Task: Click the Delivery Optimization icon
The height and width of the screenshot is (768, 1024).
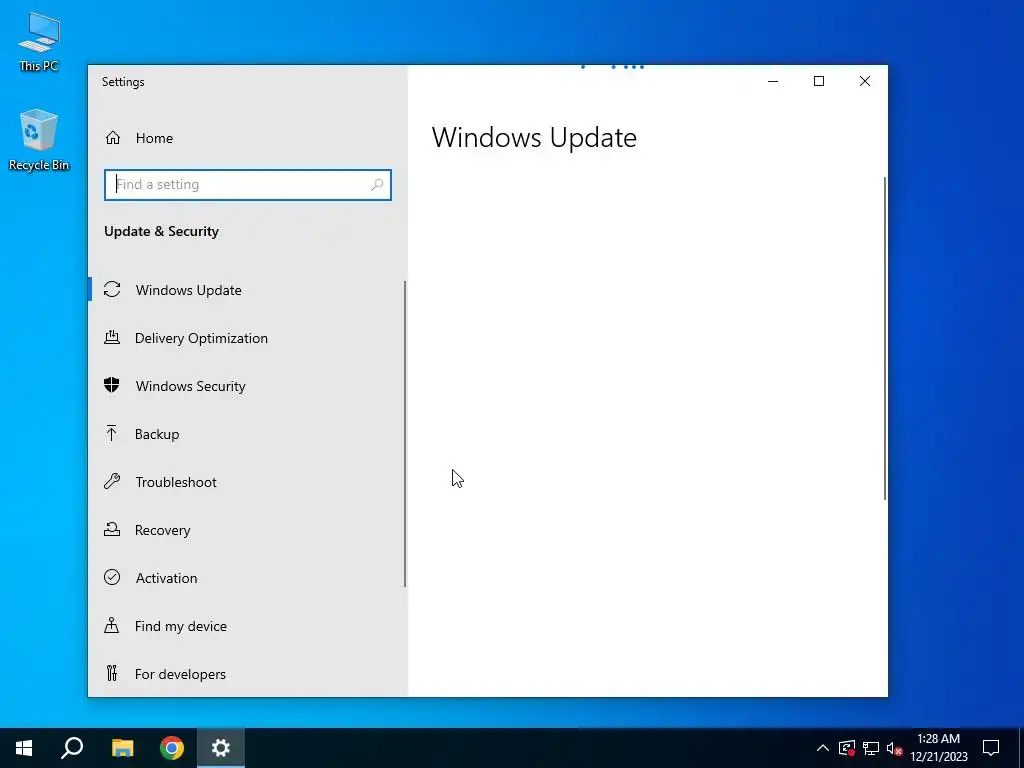Action: 112,338
